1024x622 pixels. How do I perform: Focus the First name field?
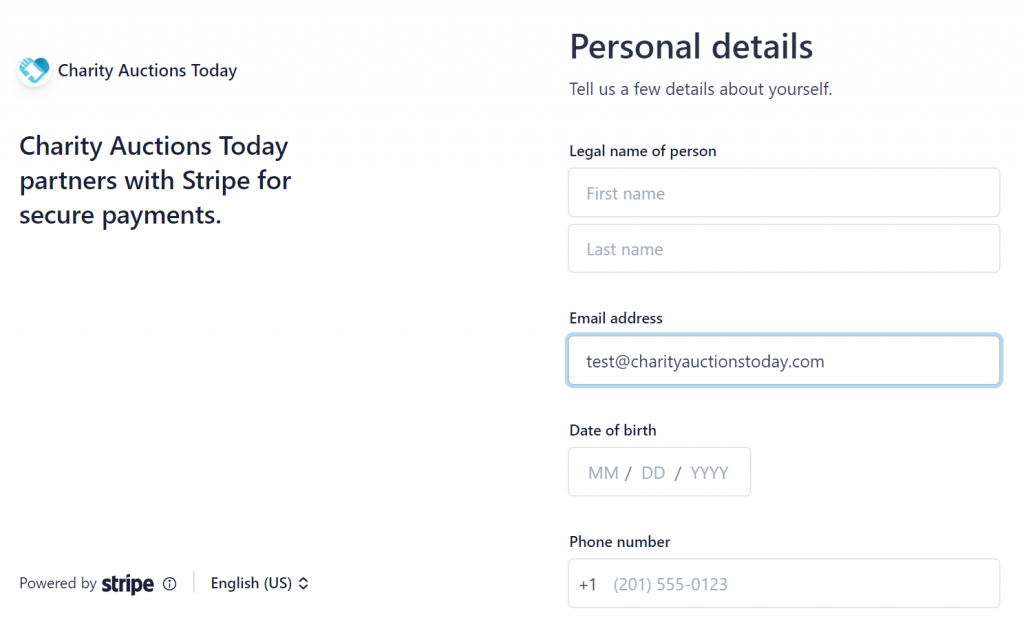click(784, 193)
